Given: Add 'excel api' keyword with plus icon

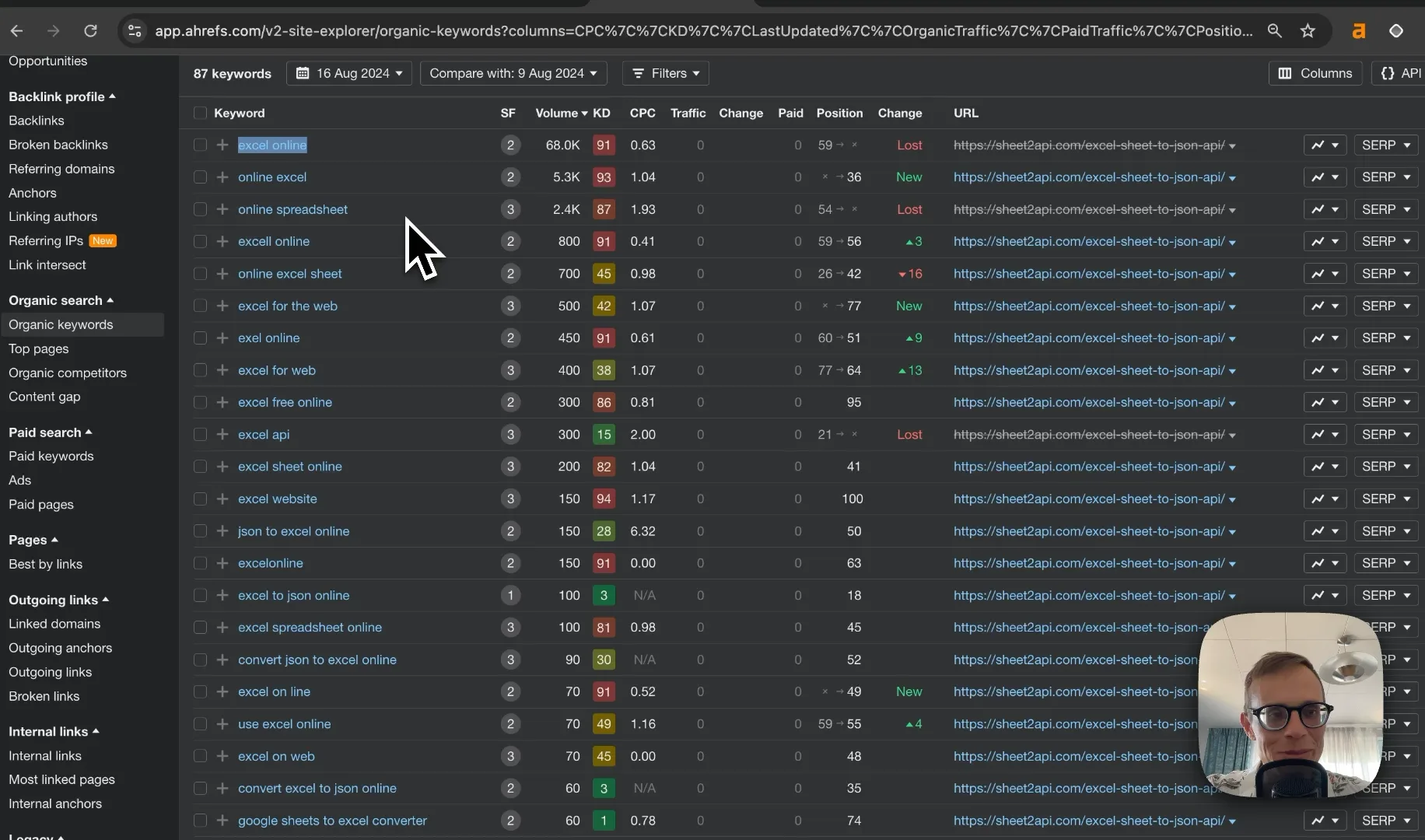Looking at the screenshot, I should tap(222, 435).
